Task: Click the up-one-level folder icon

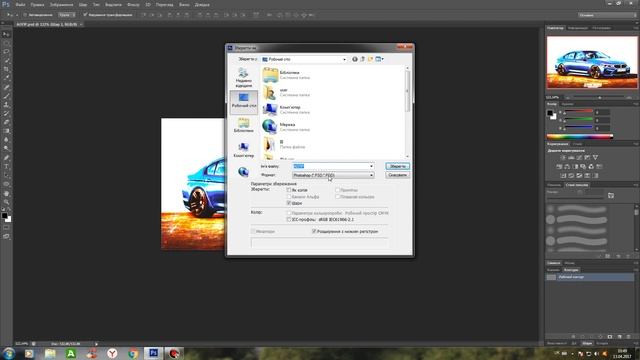Action: [x=362, y=59]
